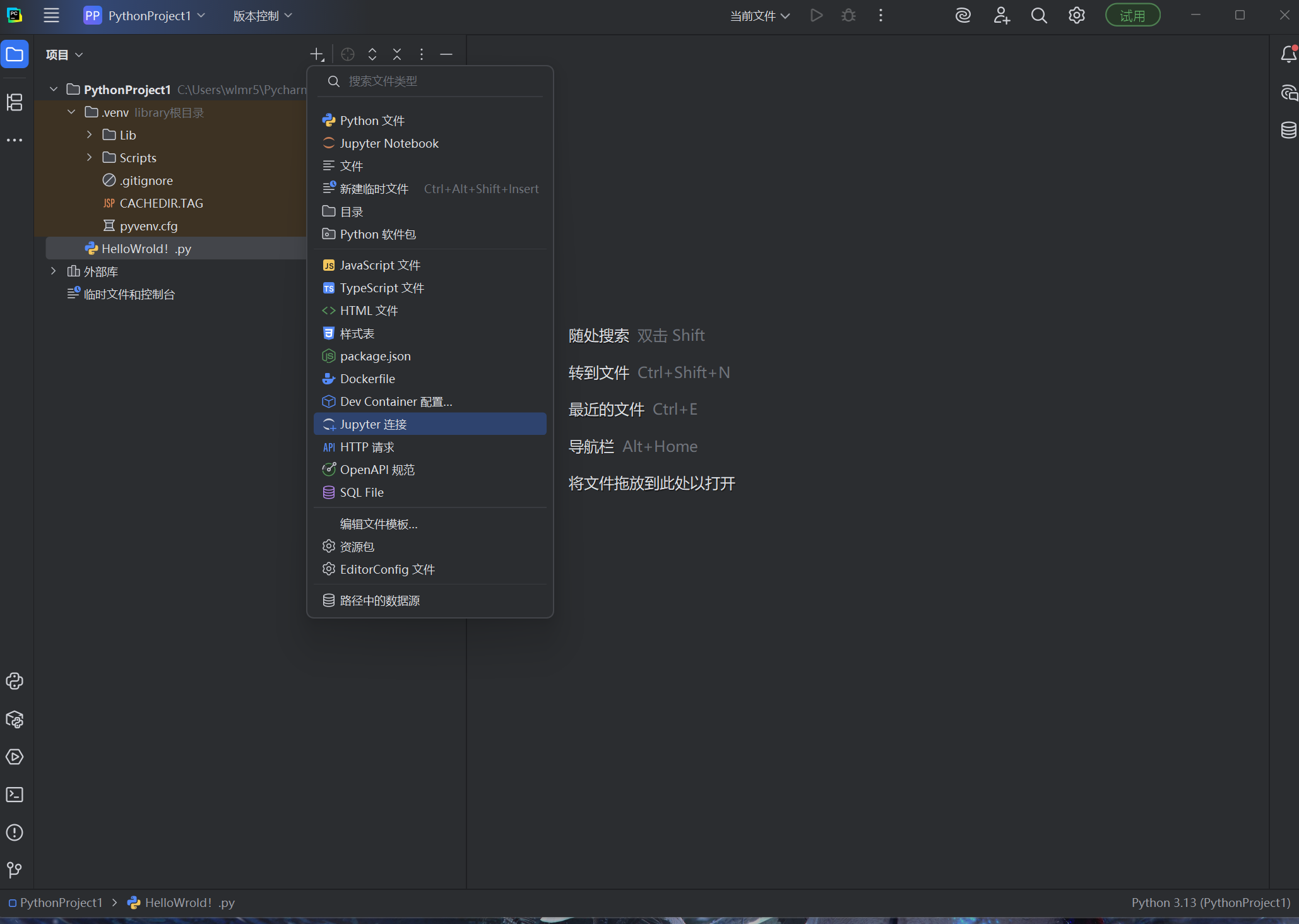Viewport: 1299px width, 924px height.
Task: Expand the Lib folder
Action: point(88,134)
